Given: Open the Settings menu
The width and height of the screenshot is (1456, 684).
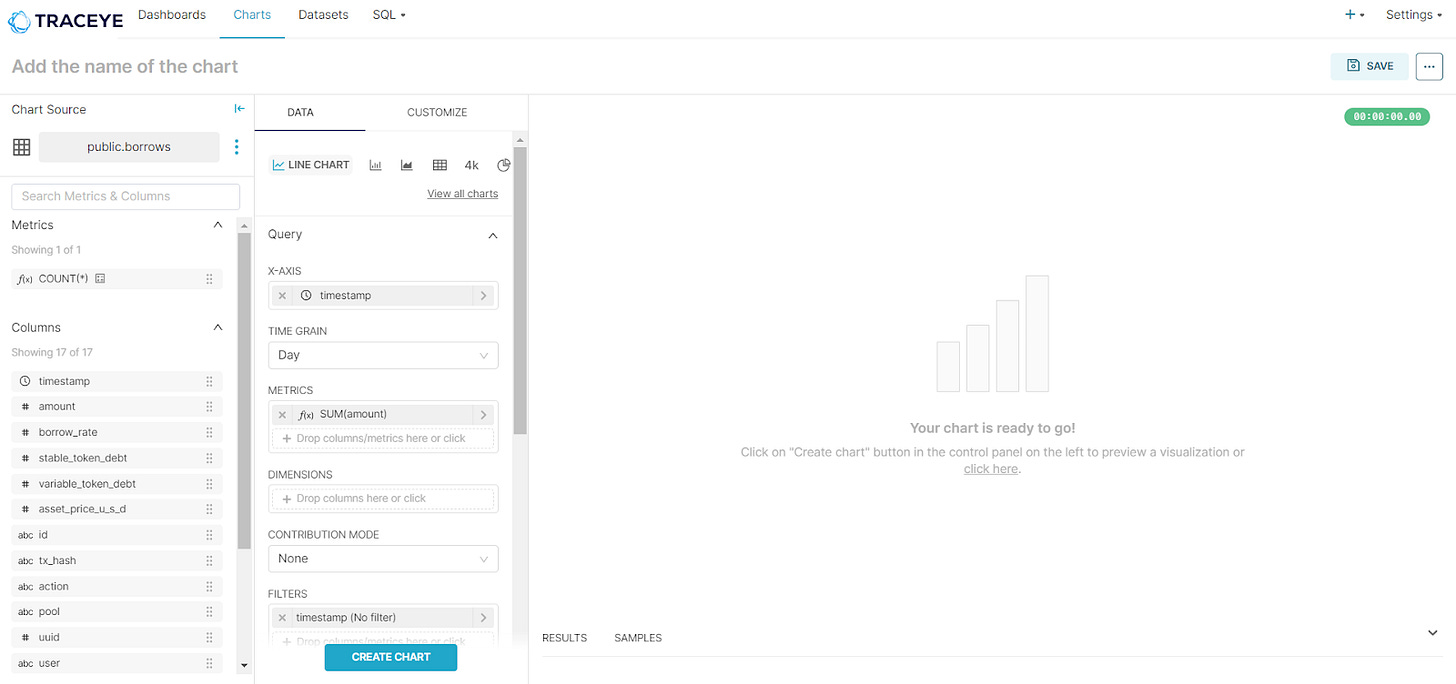Looking at the screenshot, I should coord(1413,15).
